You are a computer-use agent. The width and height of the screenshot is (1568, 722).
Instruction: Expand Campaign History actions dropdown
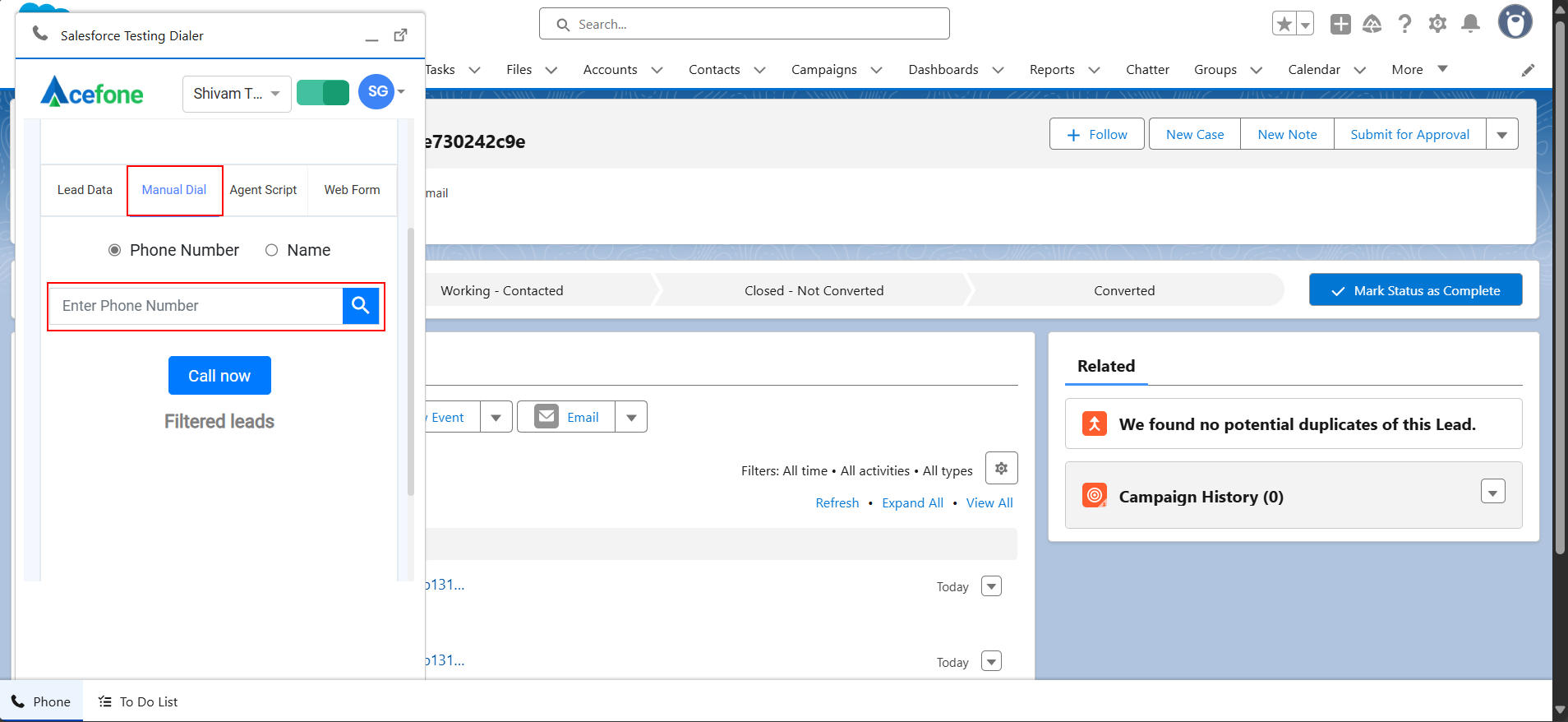tap(1492, 491)
